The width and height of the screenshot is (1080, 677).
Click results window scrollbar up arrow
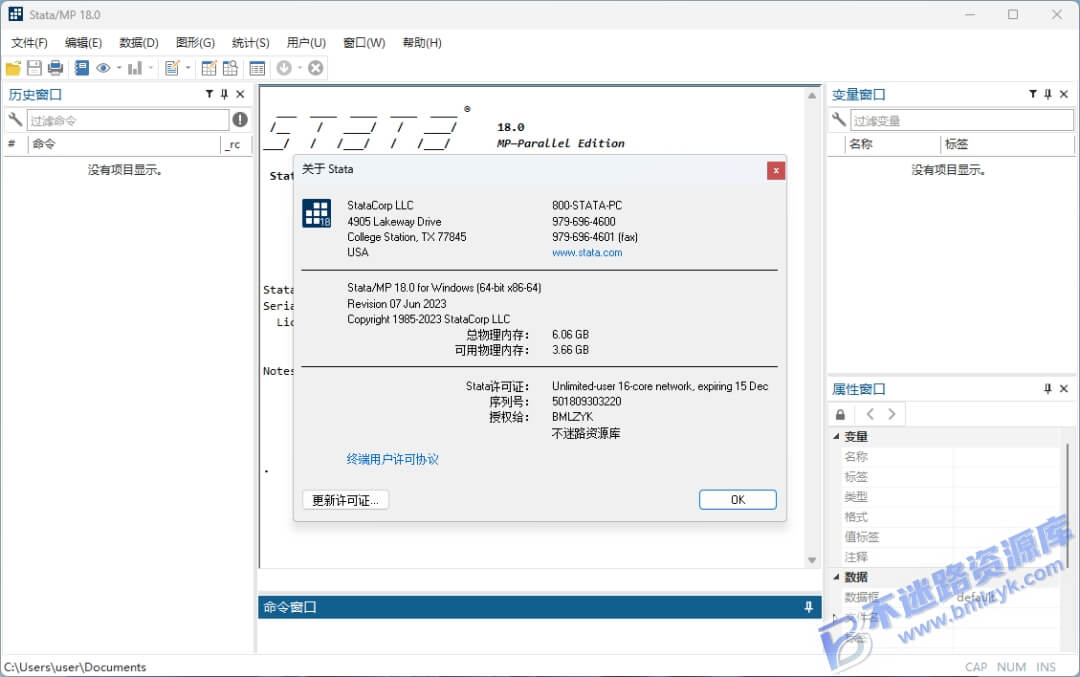click(x=812, y=96)
